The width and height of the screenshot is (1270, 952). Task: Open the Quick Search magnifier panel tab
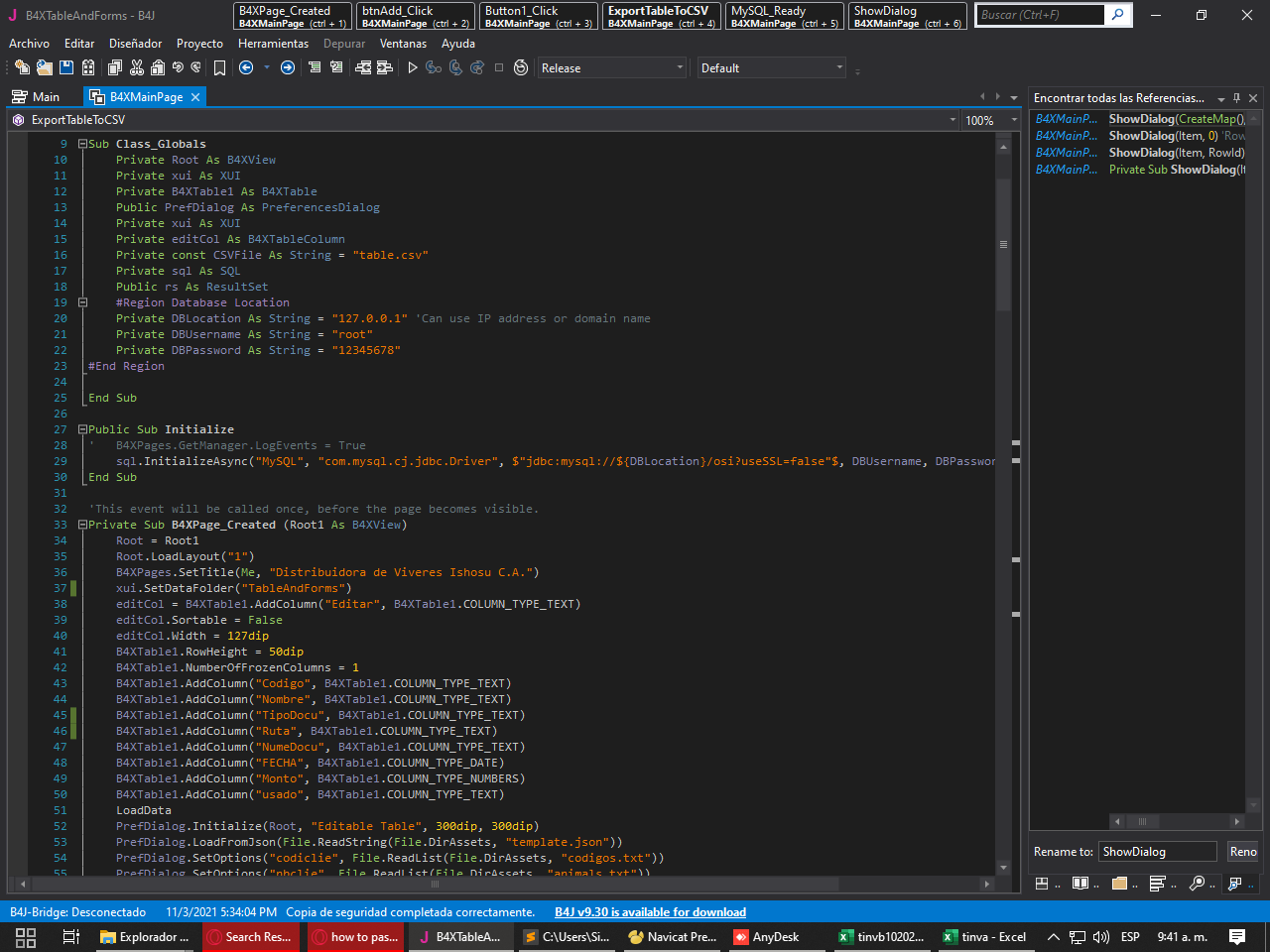pyautogui.click(x=1198, y=884)
